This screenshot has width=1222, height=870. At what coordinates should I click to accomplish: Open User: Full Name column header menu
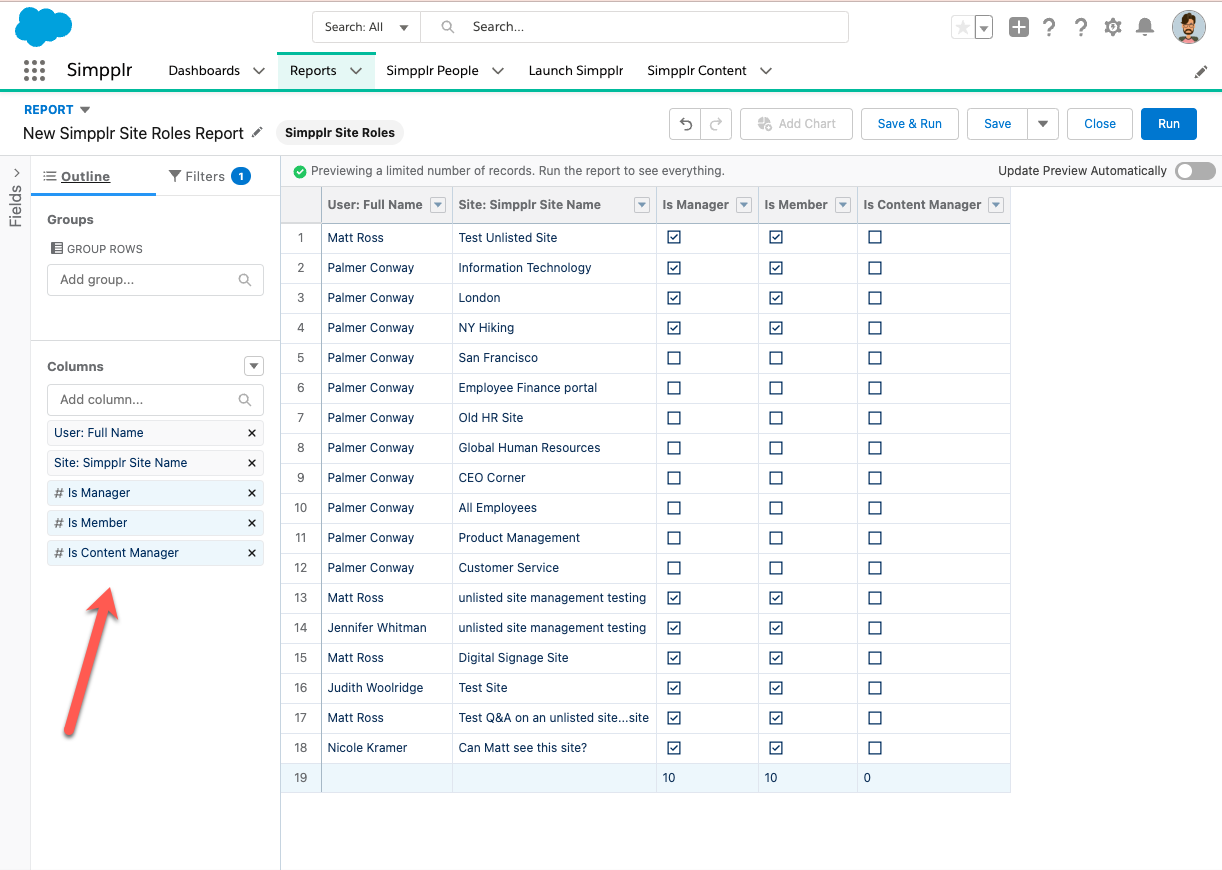click(437, 205)
